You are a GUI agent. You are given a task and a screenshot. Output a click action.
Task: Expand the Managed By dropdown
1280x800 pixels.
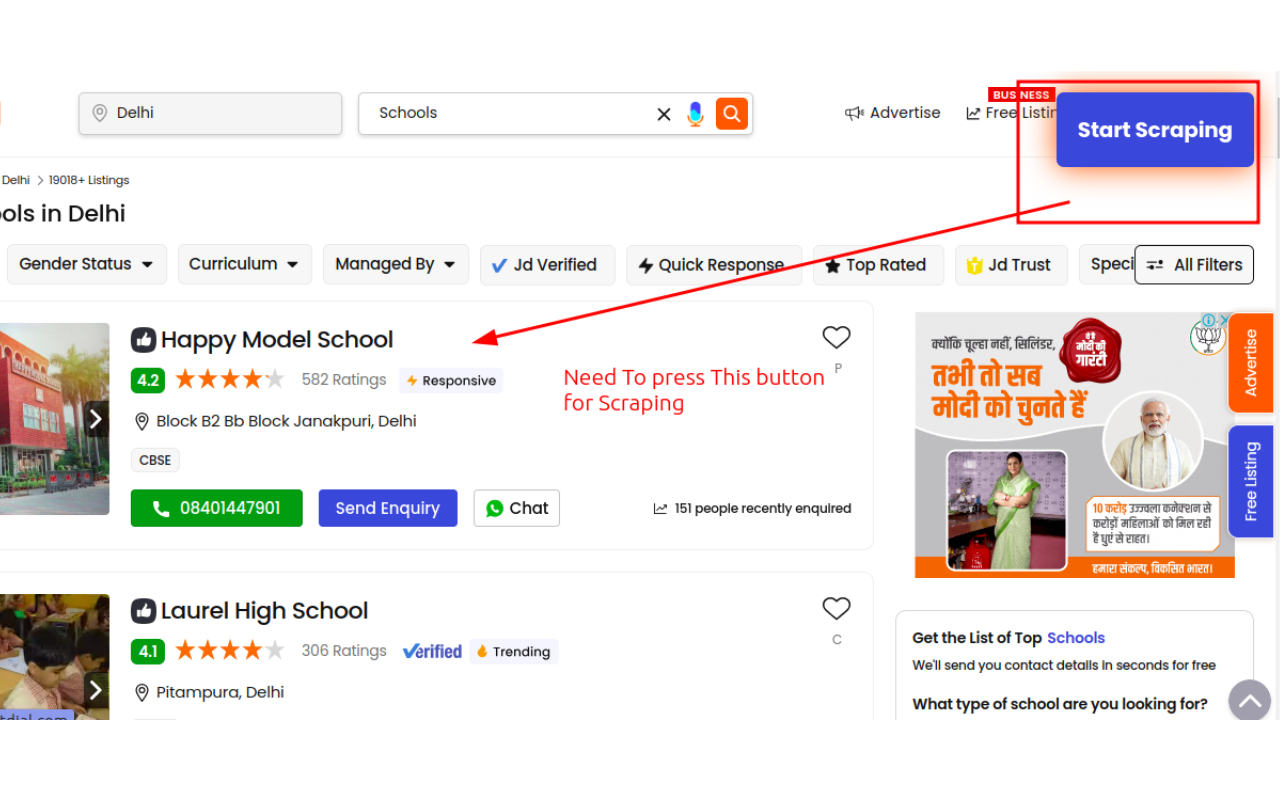coord(395,264)
